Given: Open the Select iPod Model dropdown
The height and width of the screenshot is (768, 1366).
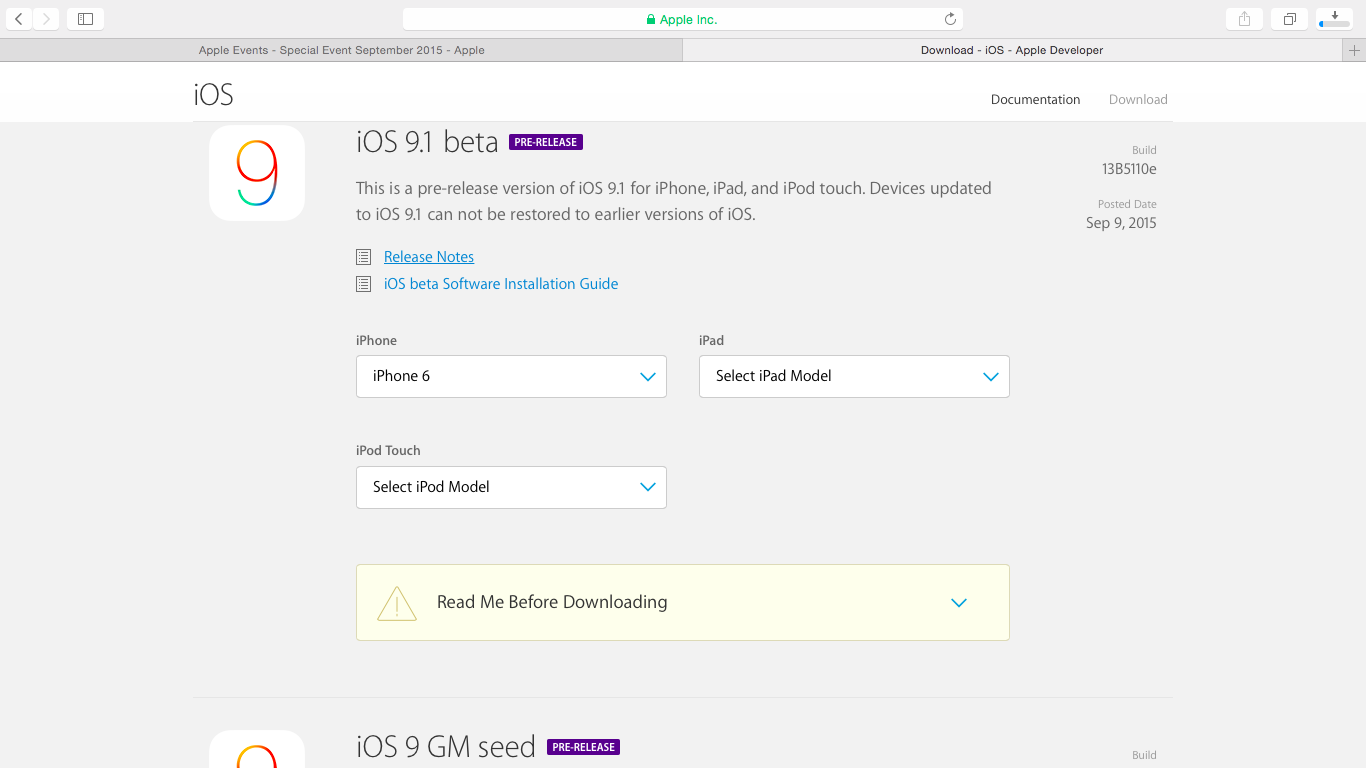Looking at the screenshot, I should click(511, 487).
